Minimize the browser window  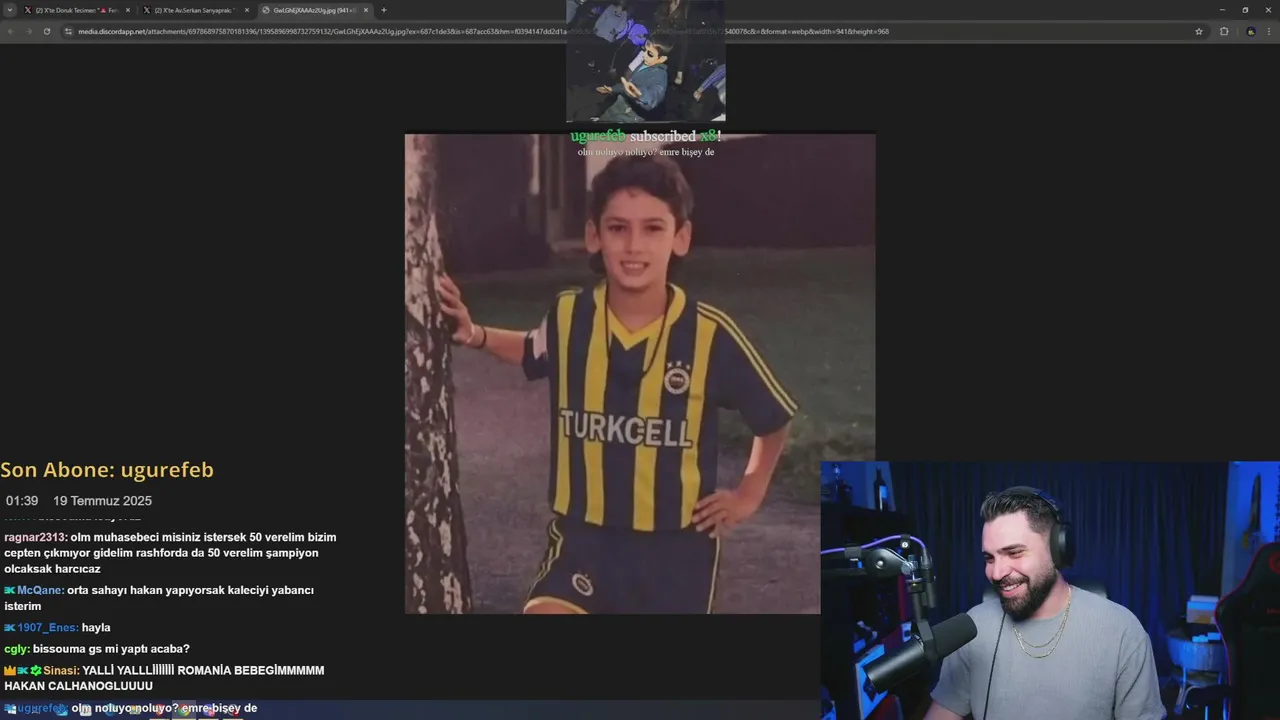pyautogui.click(x=1222, y=10)
